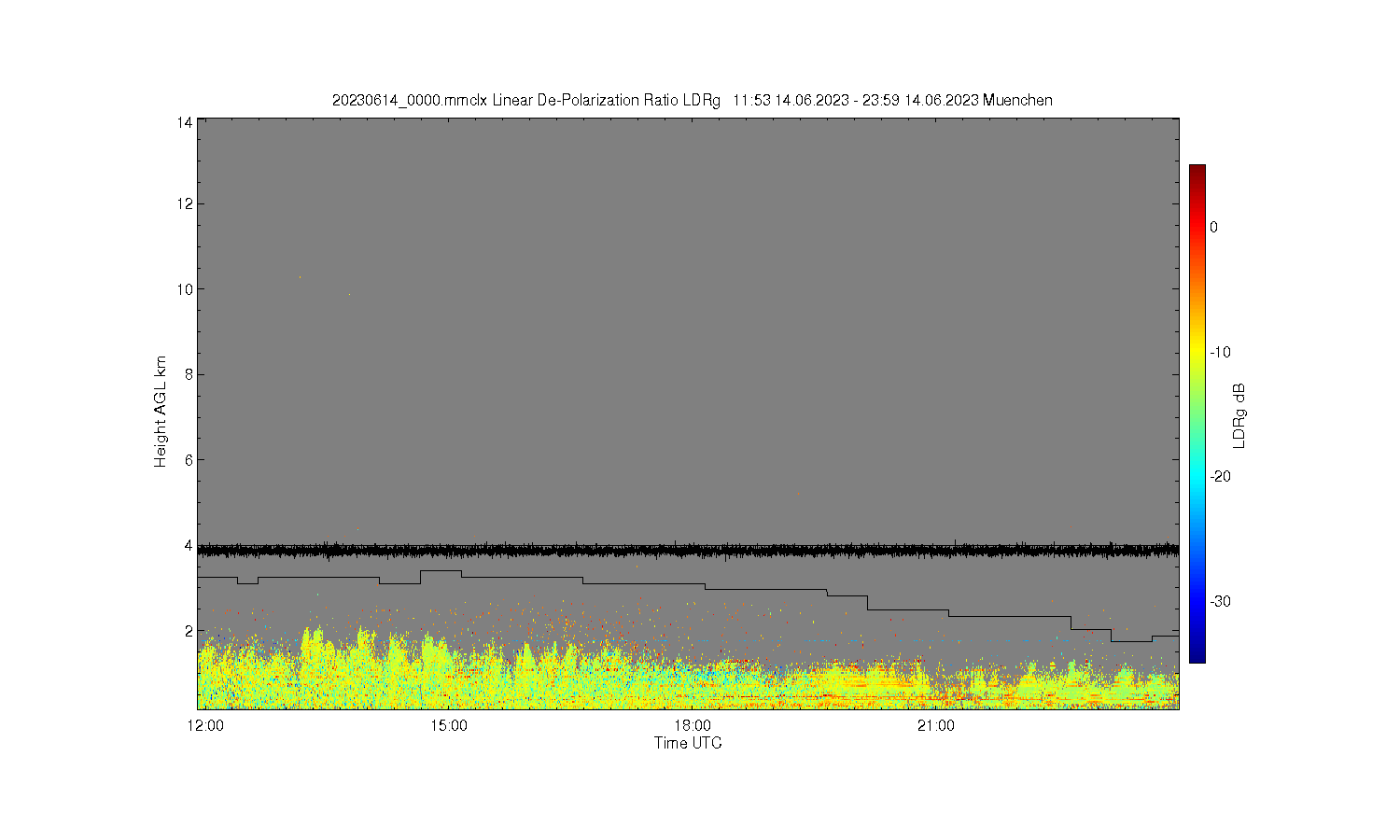Click the thick black noisy band near 4 km
Viewport: 1400px width, 840px height.
(688, 551)
